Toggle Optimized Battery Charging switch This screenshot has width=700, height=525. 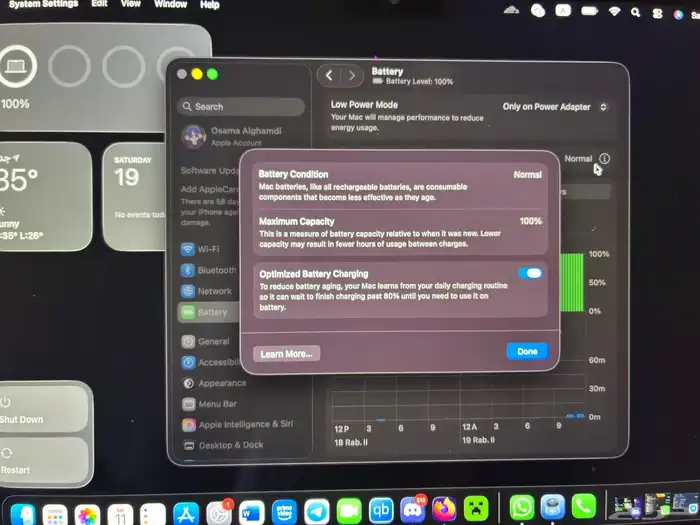(531, 273)
